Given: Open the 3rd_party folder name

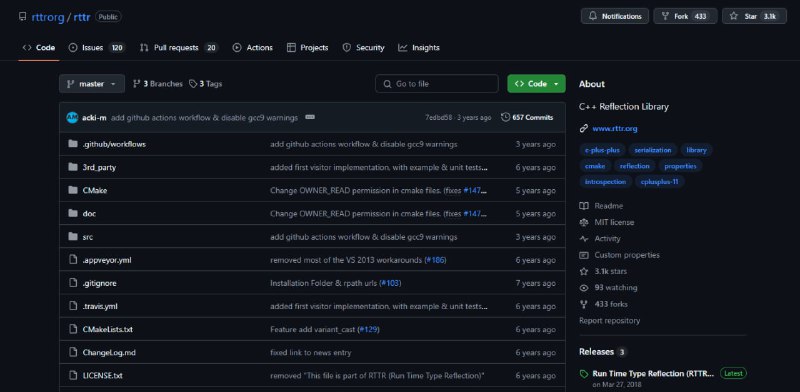Looking at the screenshot, I should [99, 167].
